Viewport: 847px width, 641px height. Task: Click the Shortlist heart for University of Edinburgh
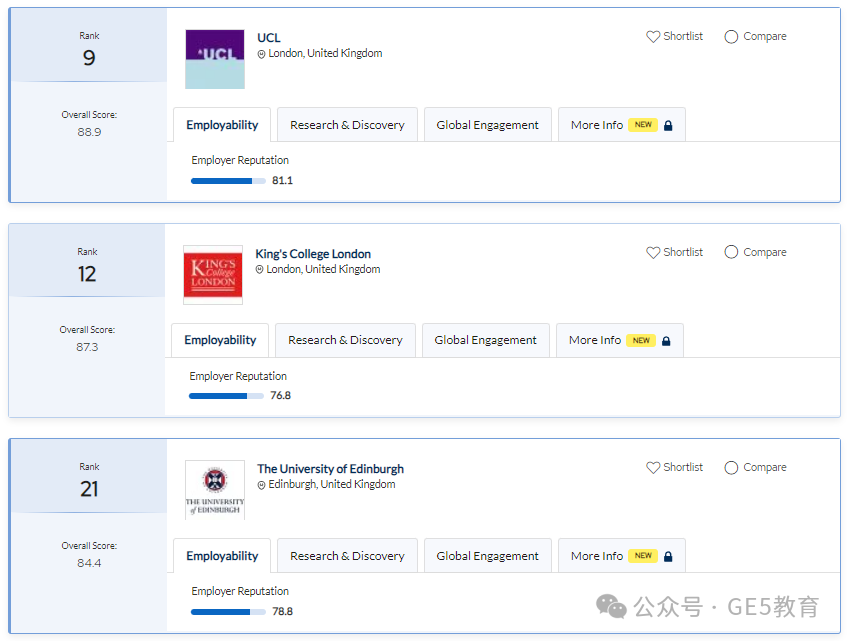point(653,468)
